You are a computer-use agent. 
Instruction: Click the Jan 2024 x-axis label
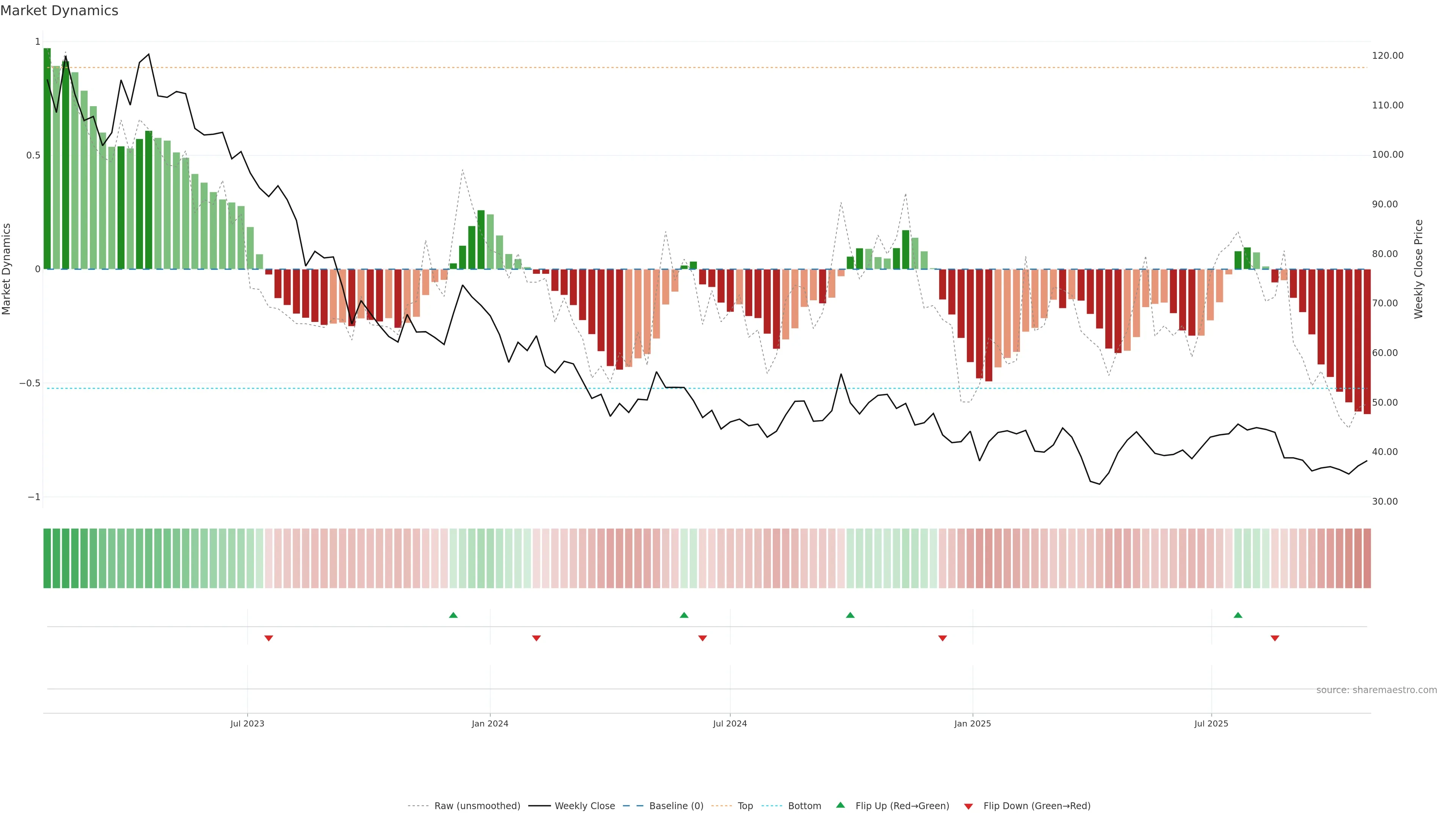[490, 723]
